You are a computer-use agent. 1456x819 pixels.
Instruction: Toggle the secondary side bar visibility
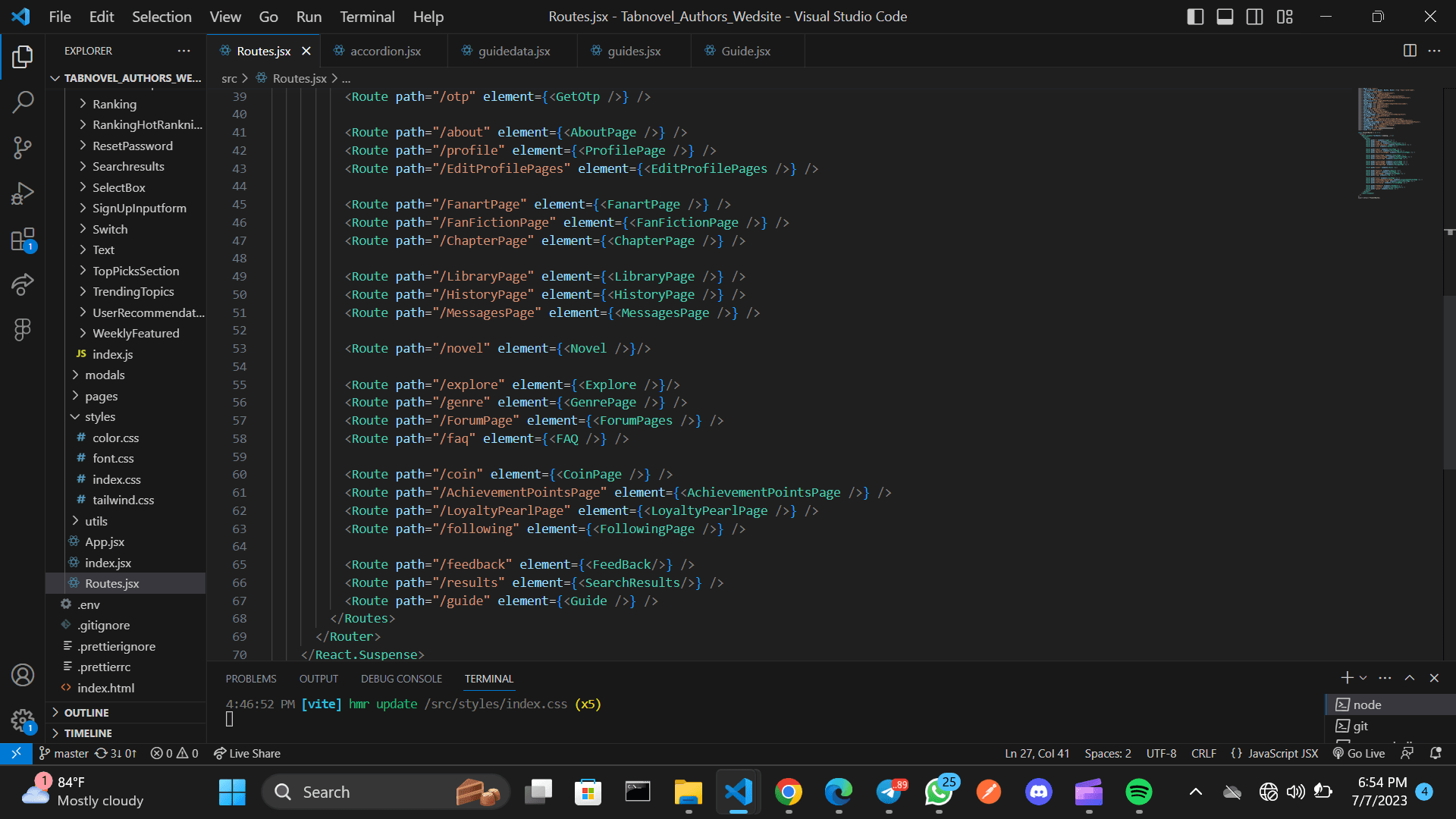(x=1255, y=17)
